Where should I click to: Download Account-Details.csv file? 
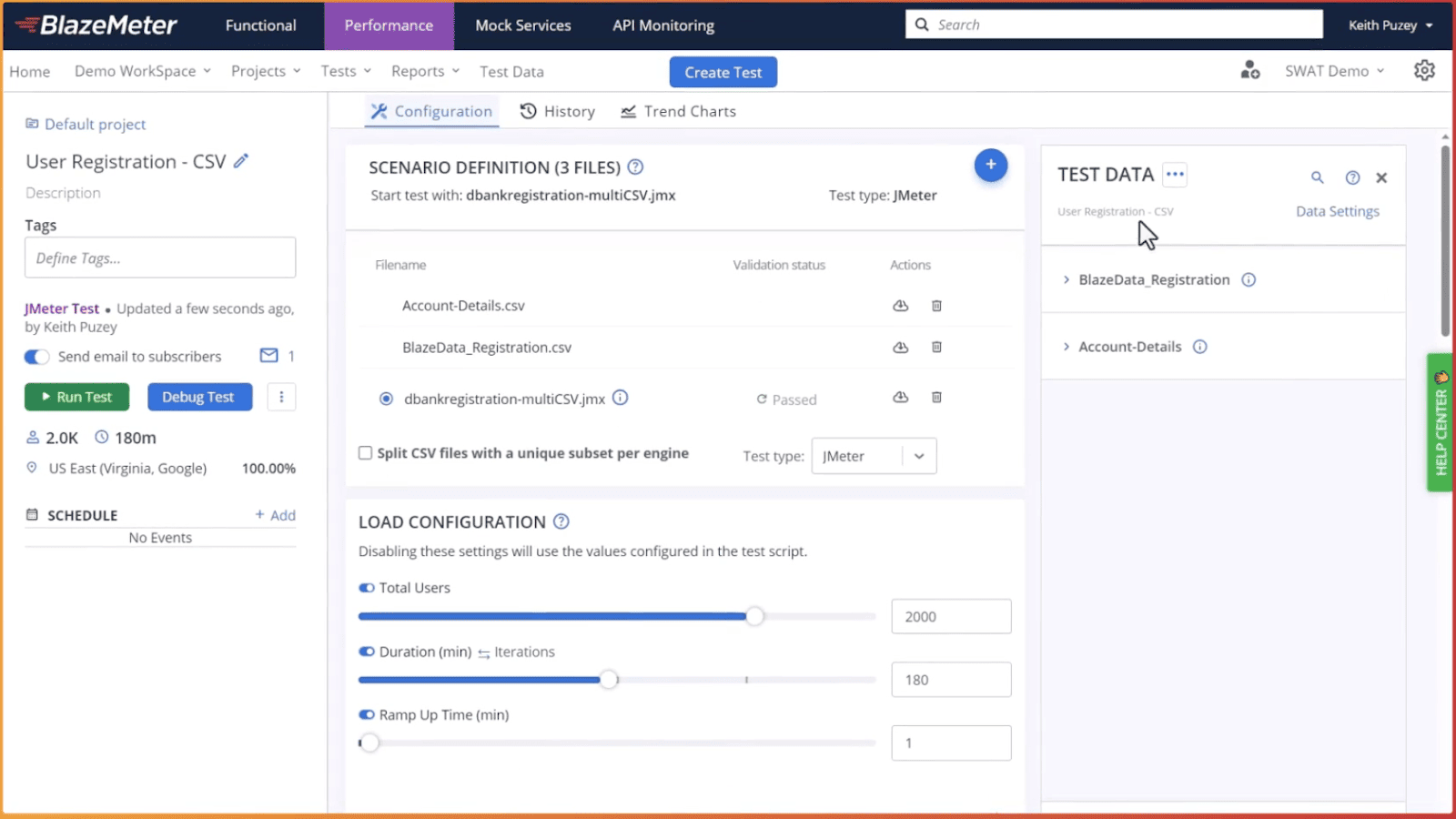[900, 306]
